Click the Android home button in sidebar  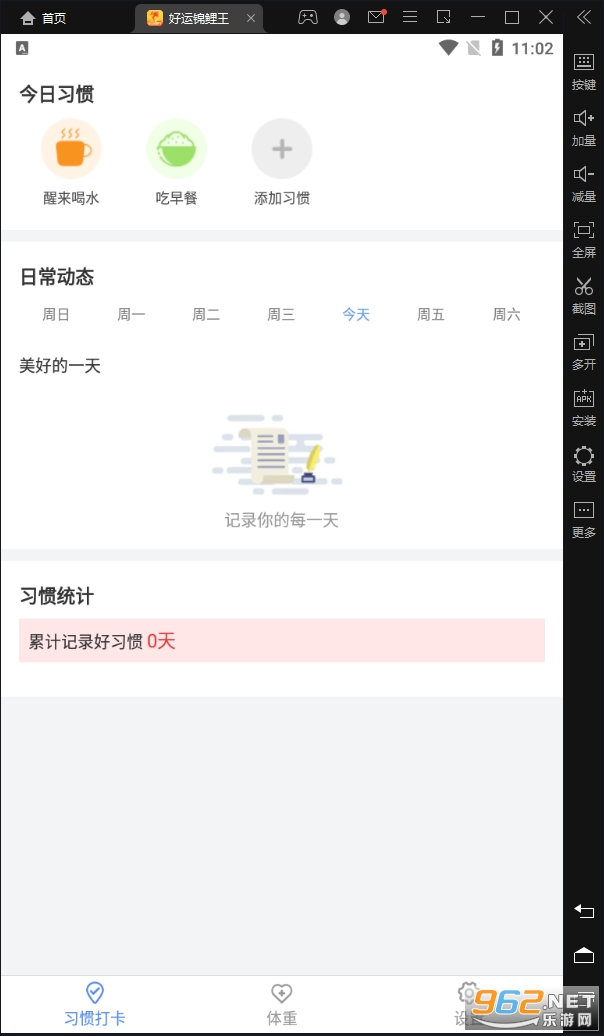tap(584, 955)
